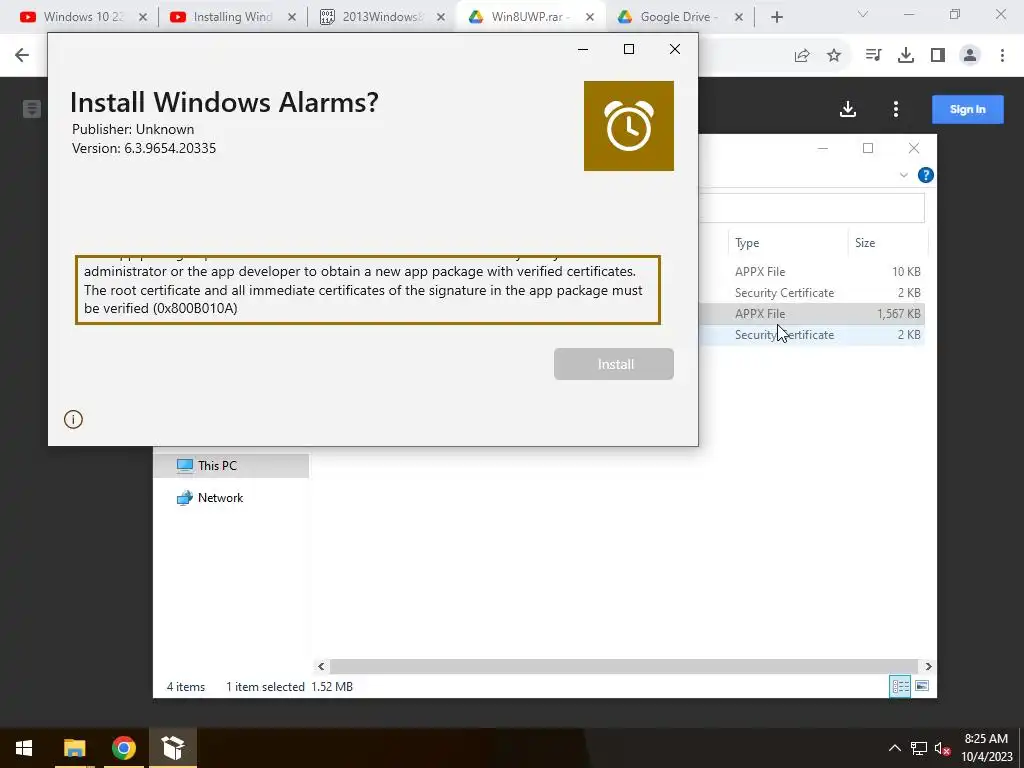Switch to the Installing Wind YouTube tab
The image size is (1024, 768).
tap(232, 17)
